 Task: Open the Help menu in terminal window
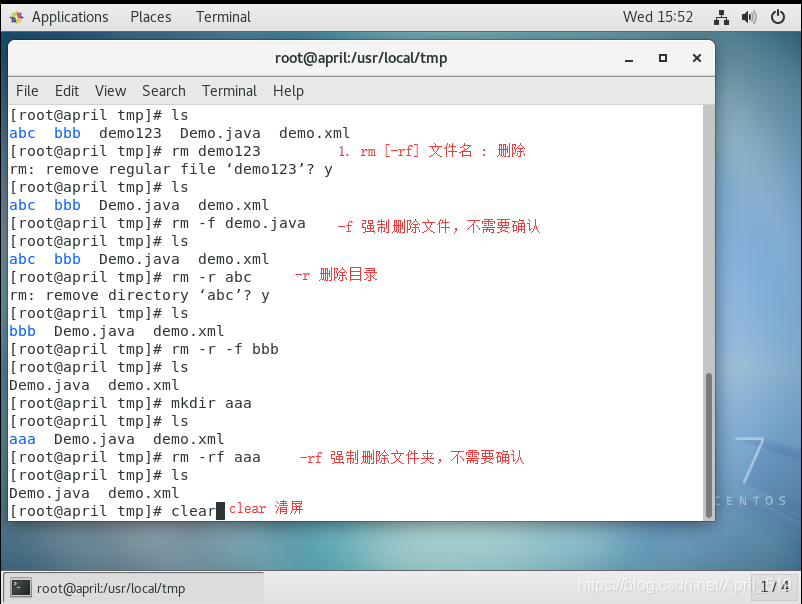(x=288, y=91)
